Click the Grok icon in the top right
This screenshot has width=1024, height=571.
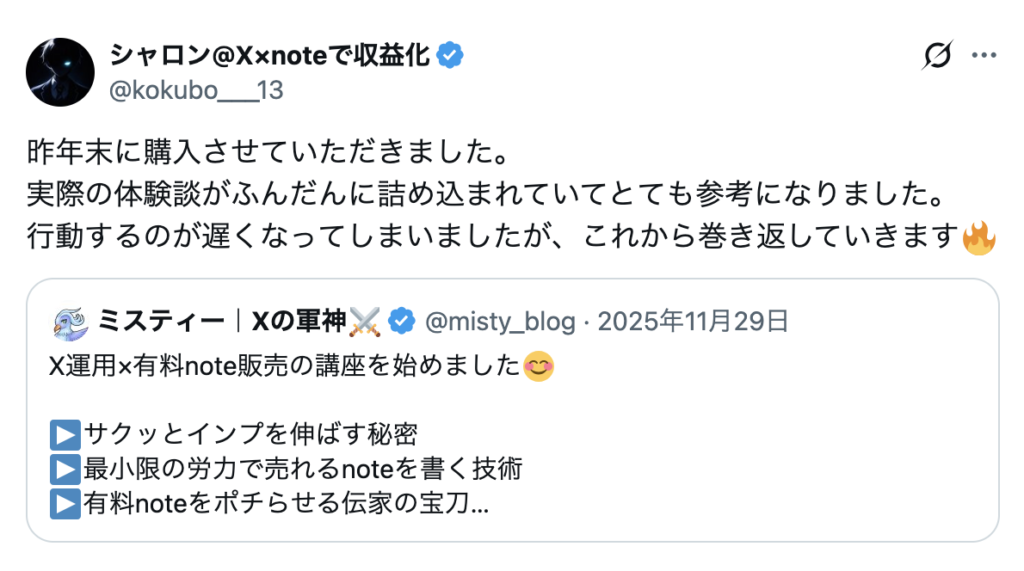pos(937,56)
